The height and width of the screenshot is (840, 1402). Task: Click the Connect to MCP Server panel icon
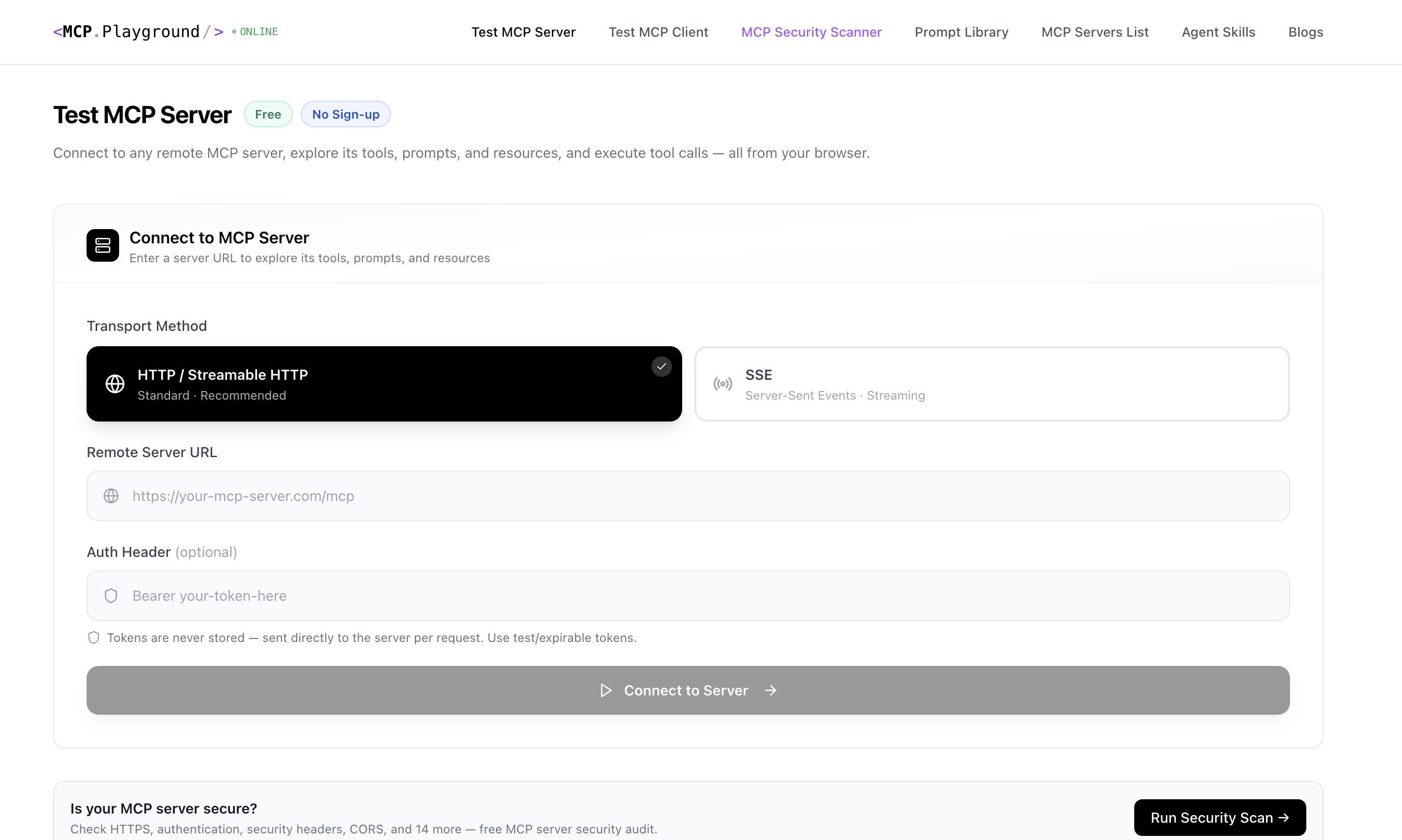[102, 245]
